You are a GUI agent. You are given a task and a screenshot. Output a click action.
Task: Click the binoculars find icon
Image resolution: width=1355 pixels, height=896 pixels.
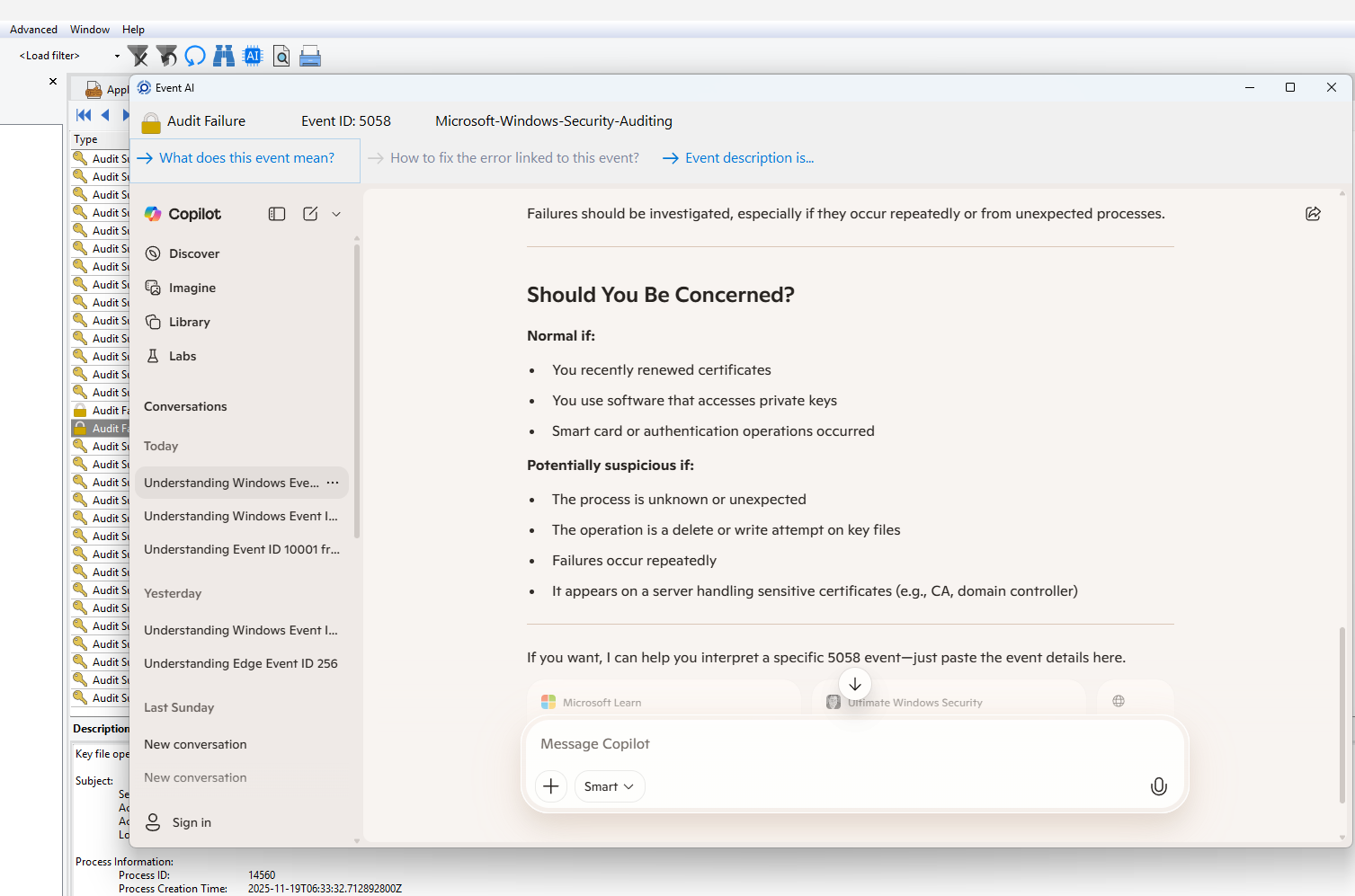coord(224,57)
